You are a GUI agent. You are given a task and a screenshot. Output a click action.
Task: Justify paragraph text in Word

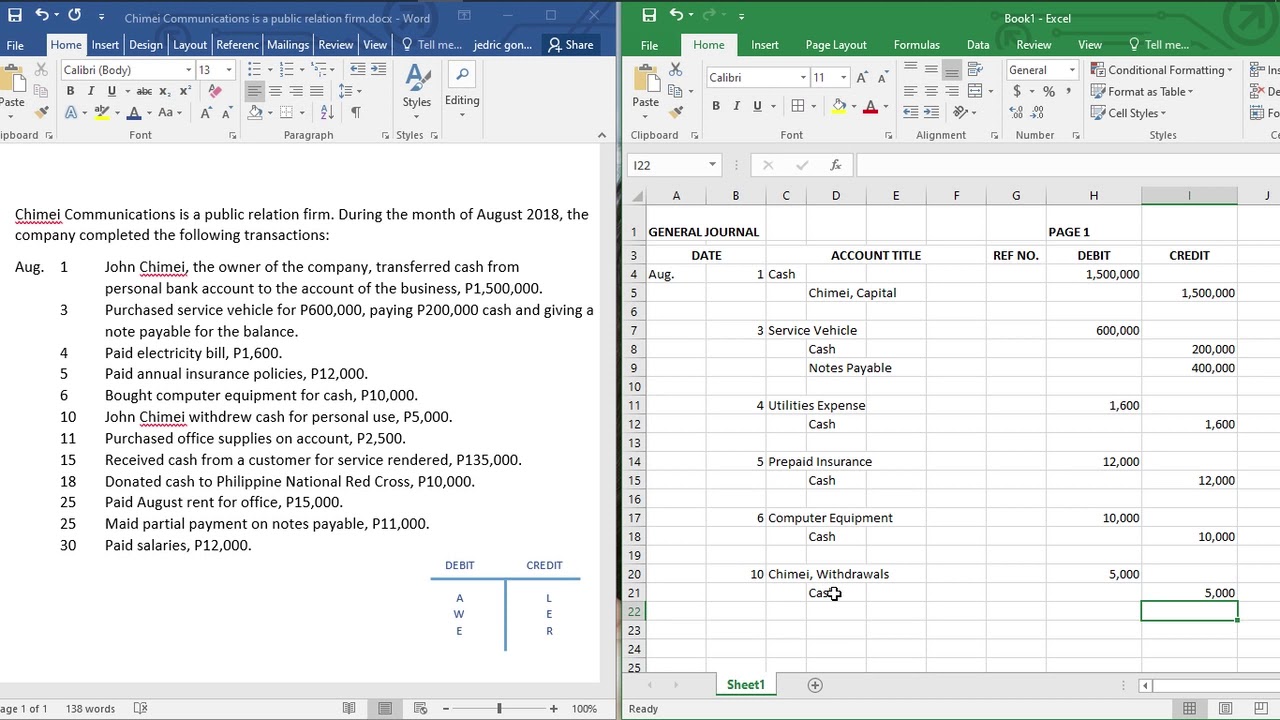click(317, 91)
